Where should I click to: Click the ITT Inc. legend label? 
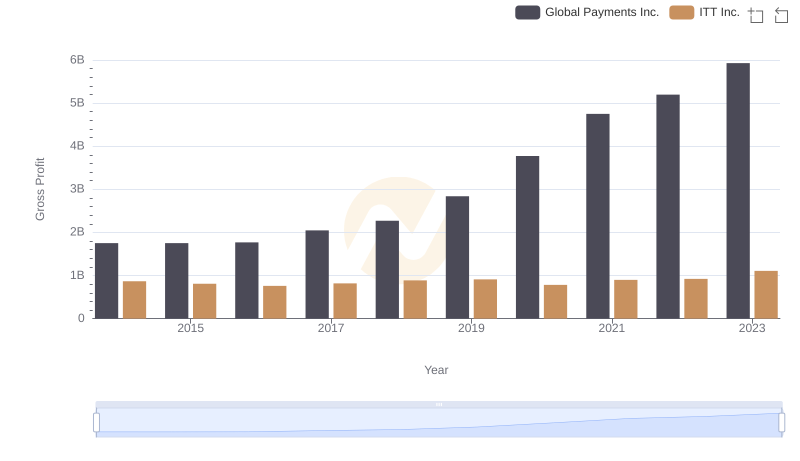[719, 12]
